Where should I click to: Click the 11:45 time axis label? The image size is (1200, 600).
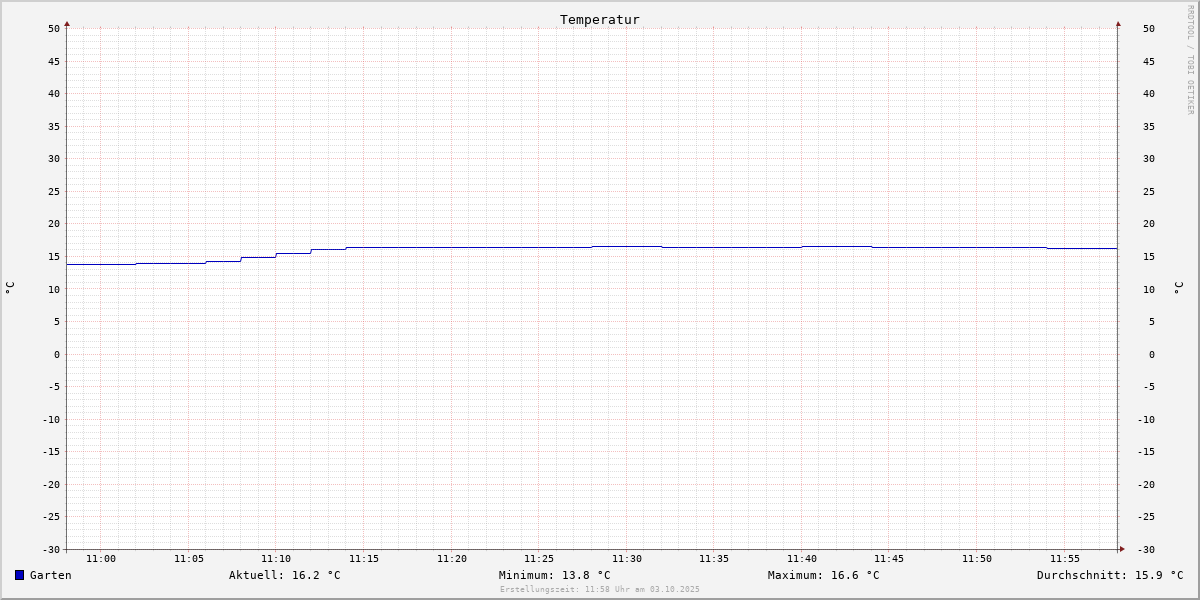tap(889, 559)
